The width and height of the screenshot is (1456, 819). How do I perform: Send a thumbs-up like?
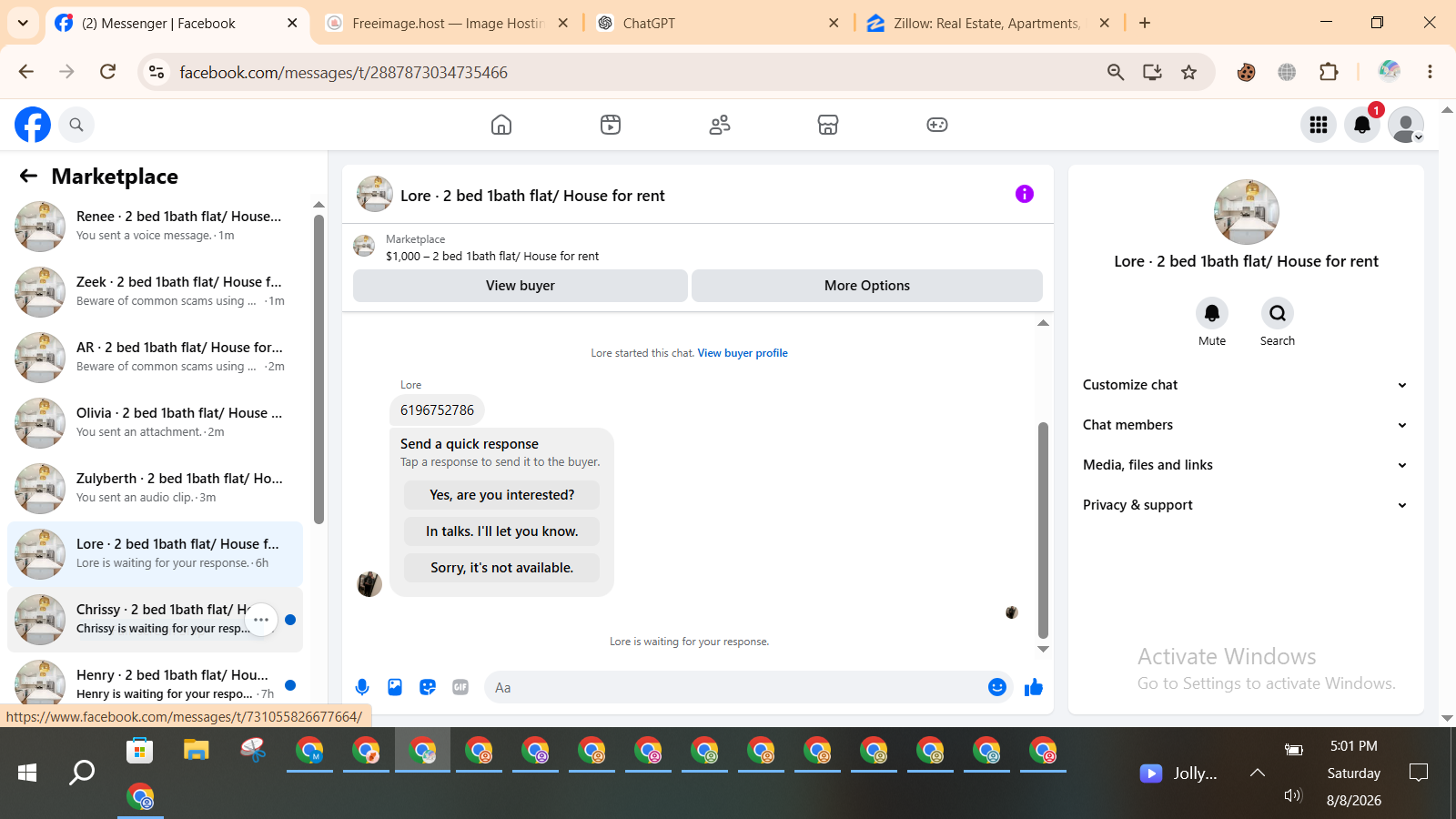(1034, 687)
